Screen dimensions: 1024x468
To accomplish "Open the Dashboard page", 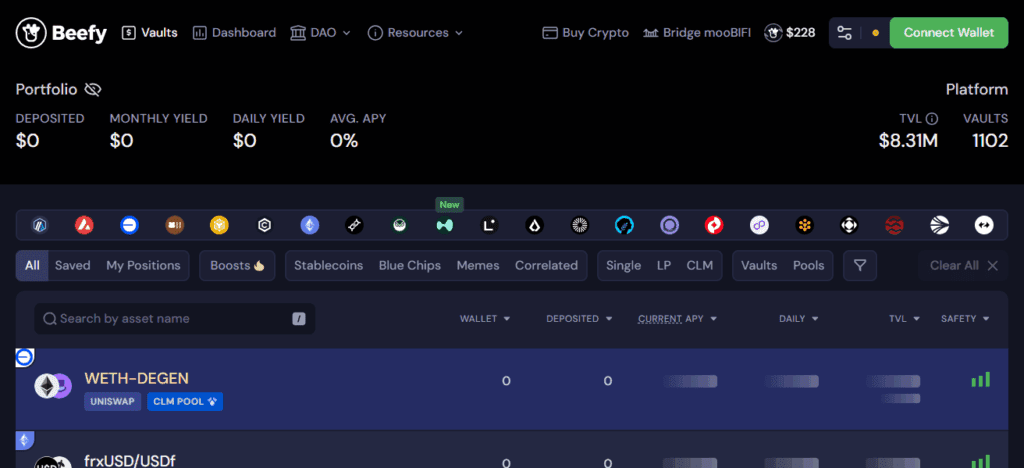I will click(x=234, y=33).
